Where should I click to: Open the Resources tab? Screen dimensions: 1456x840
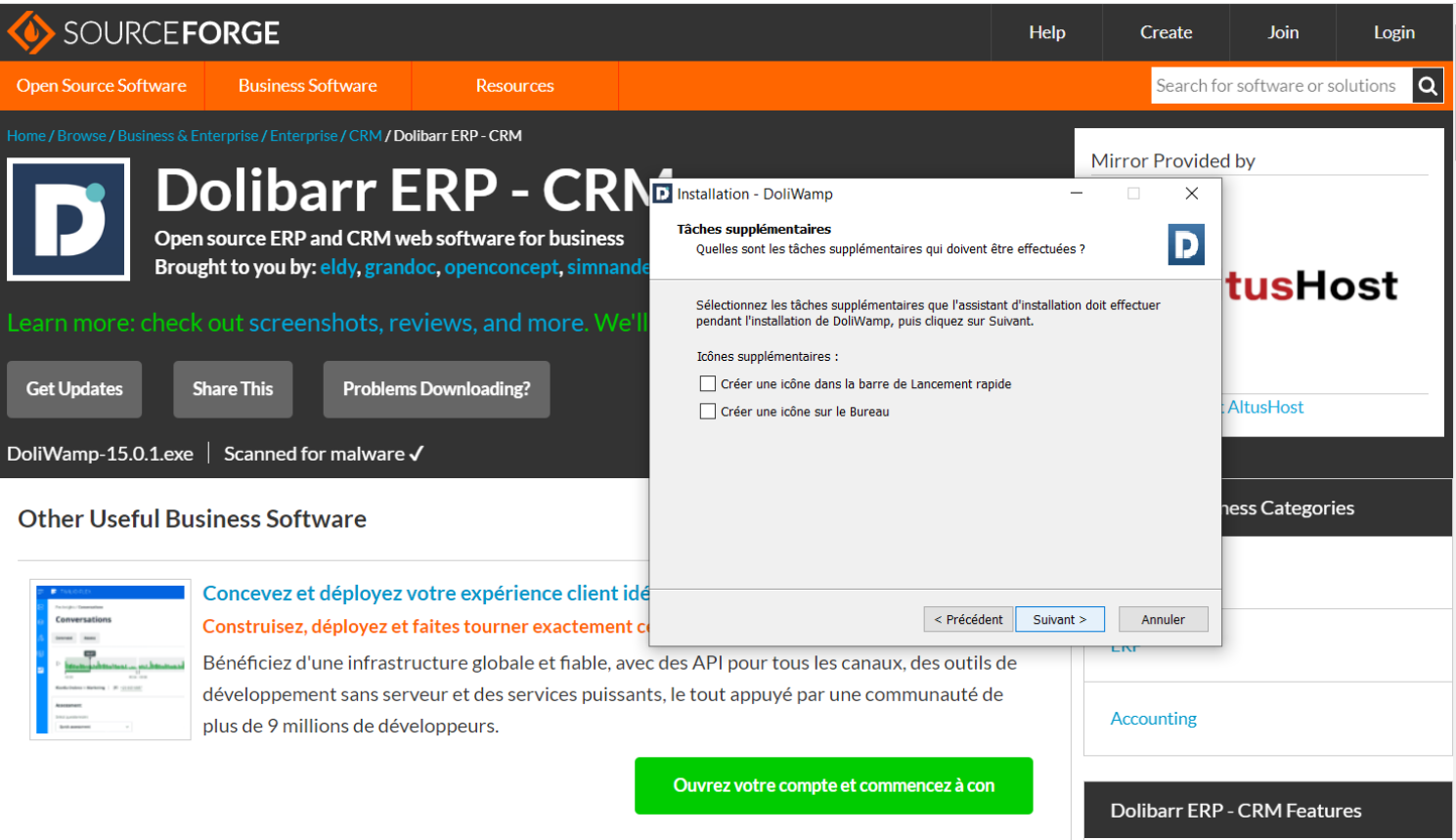pyautogui.click(x=514, y=86)
